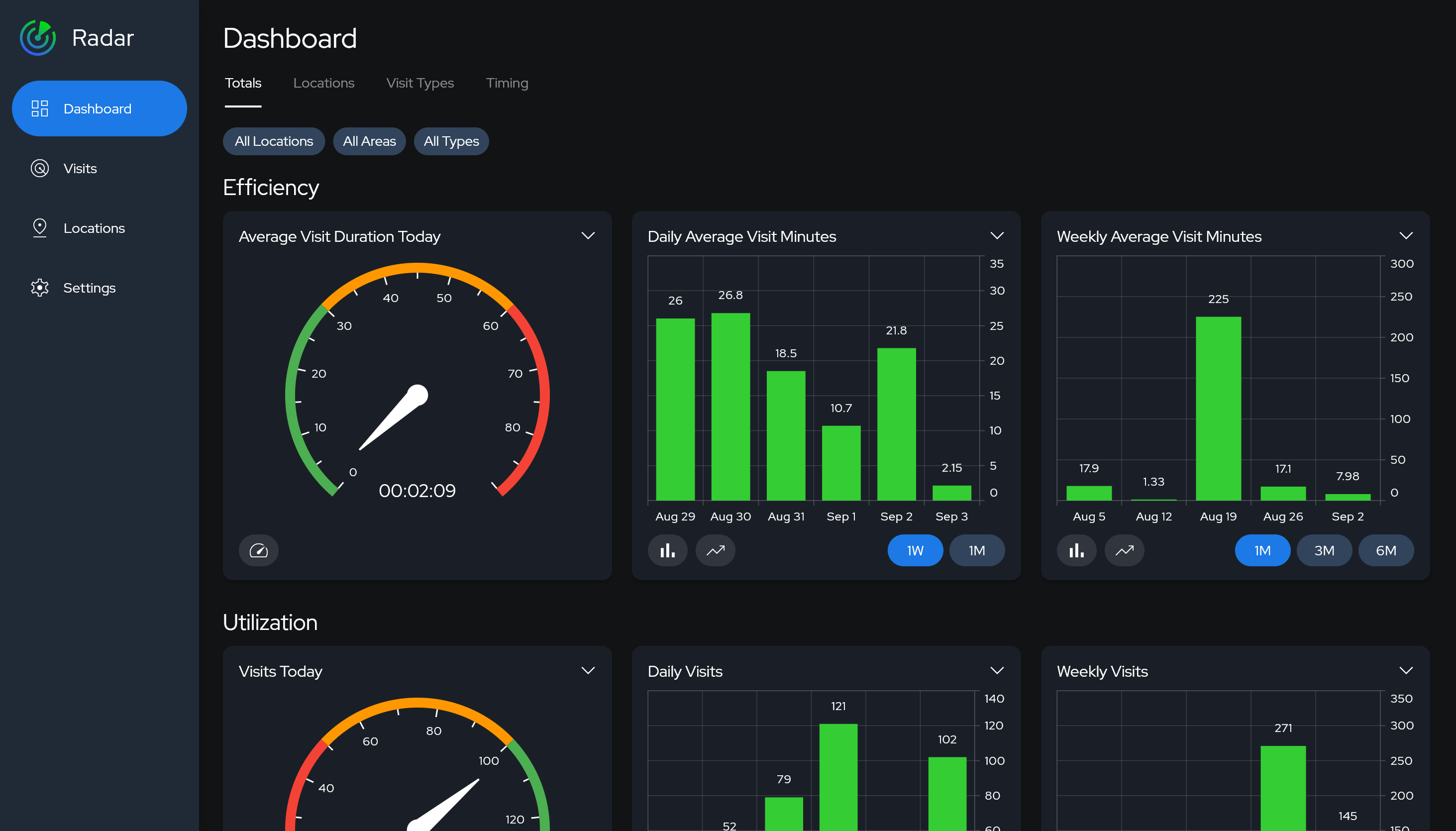Switch to the Locations tab
Screen dimensions: 1456x831
pos(323,83)
